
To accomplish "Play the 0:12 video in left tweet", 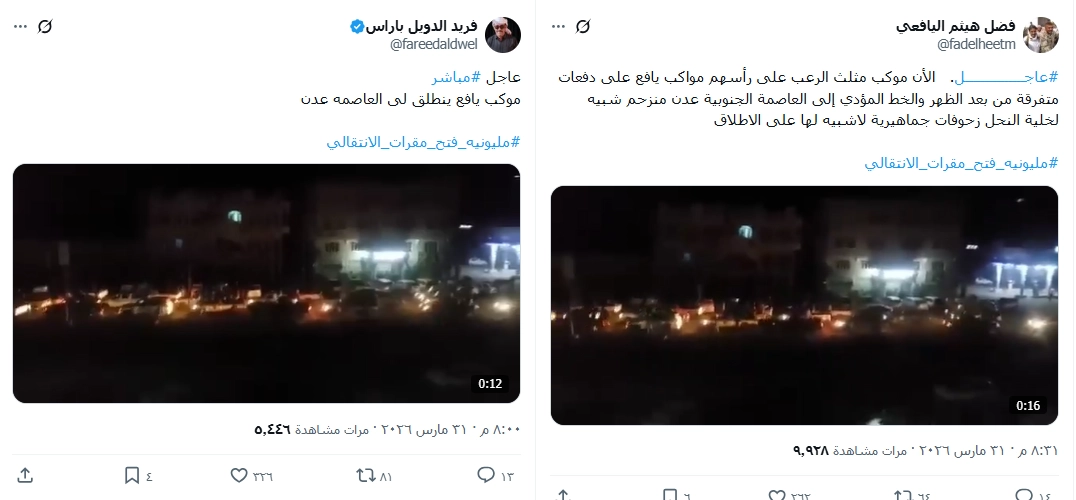I will pos(266,283).
